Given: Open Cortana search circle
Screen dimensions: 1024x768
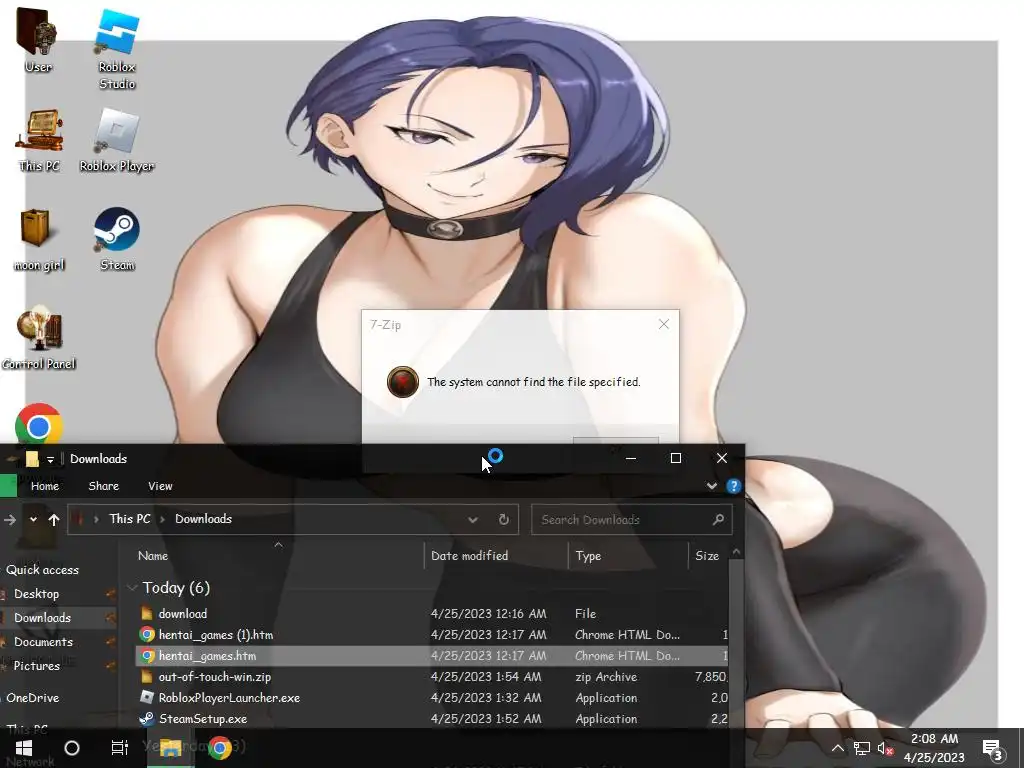Looking at the screenshot, I should click(x=72, y=748).
